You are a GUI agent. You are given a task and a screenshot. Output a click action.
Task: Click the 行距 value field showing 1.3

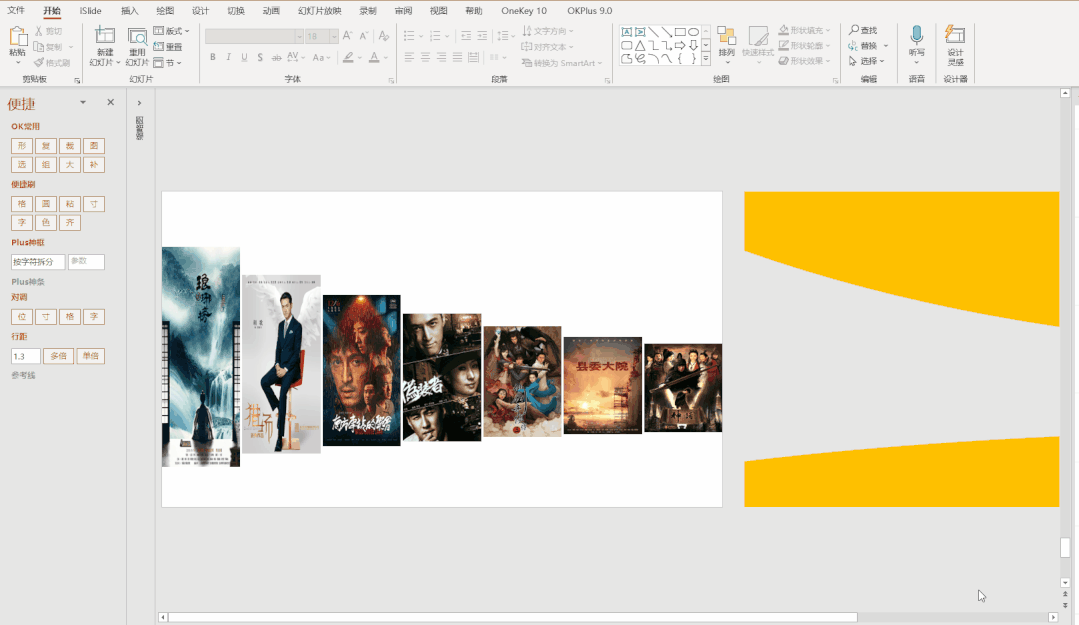pyautogui.click(x=25, y=356)
